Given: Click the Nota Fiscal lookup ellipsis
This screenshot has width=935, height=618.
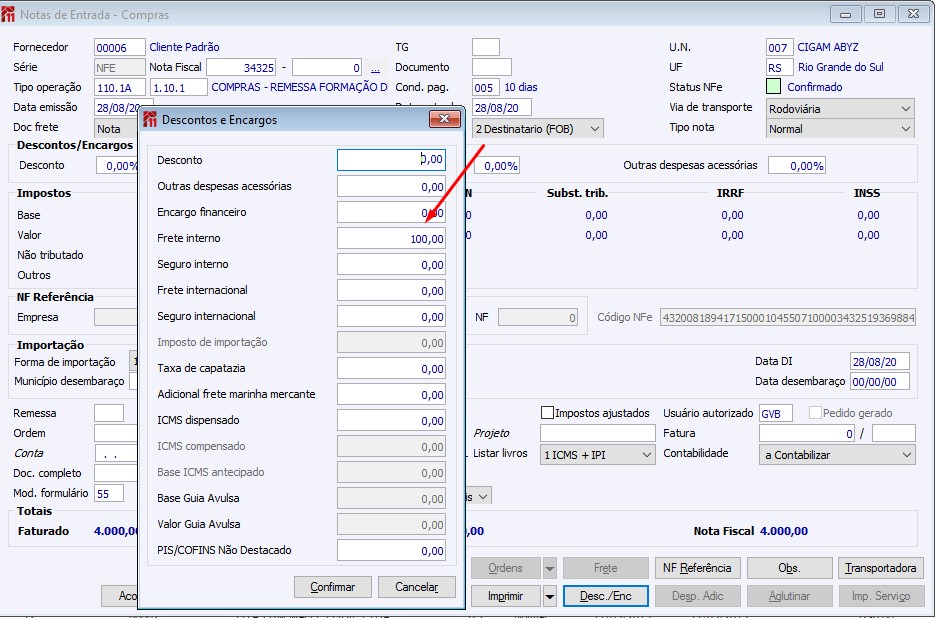Looking at the screenshot, I should point(375,68).
